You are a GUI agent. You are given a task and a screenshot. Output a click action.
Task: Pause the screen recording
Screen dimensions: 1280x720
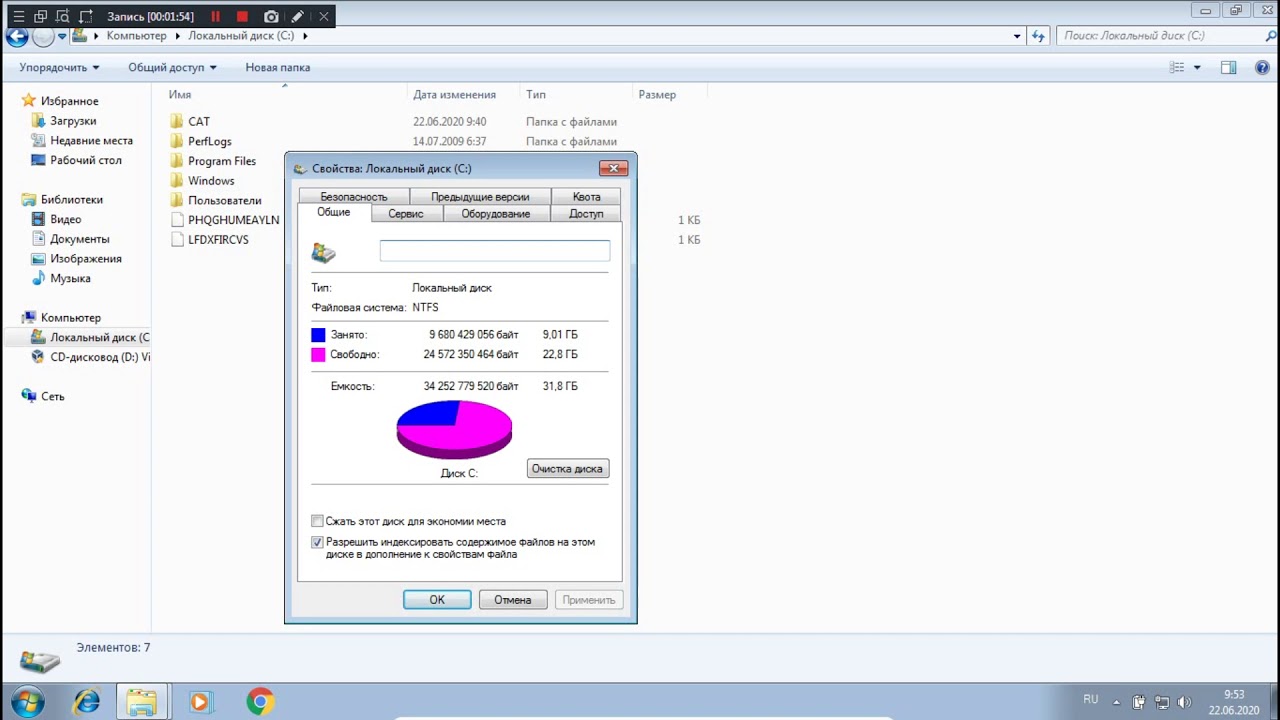coord(215,16)
